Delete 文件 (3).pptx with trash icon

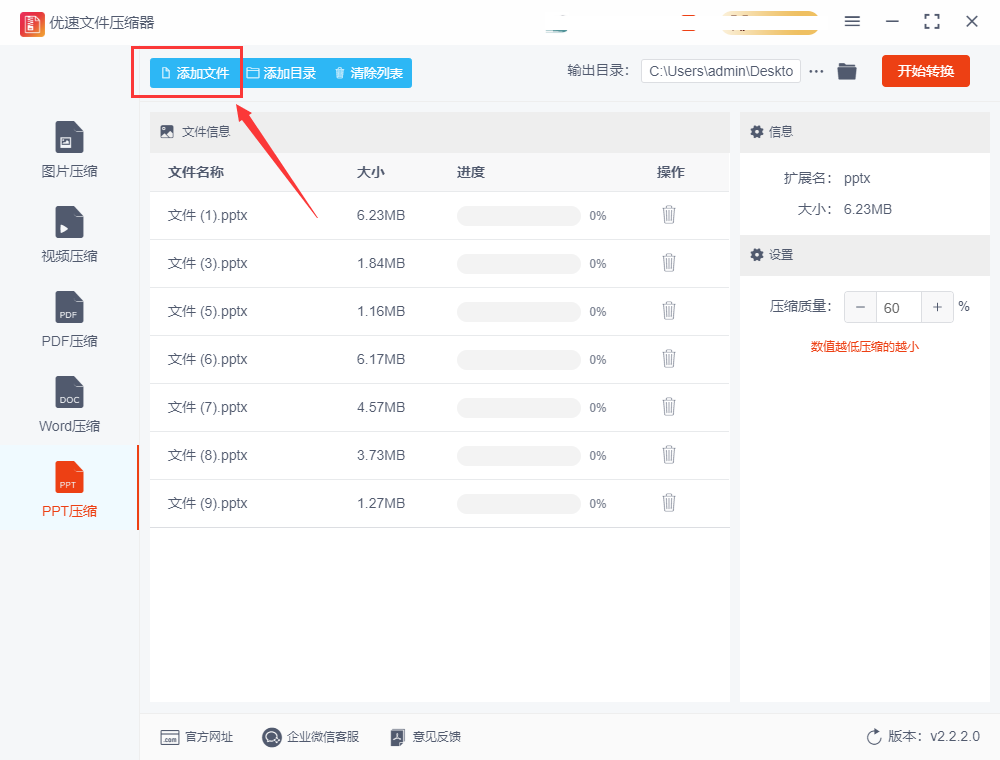click(668, 263)
